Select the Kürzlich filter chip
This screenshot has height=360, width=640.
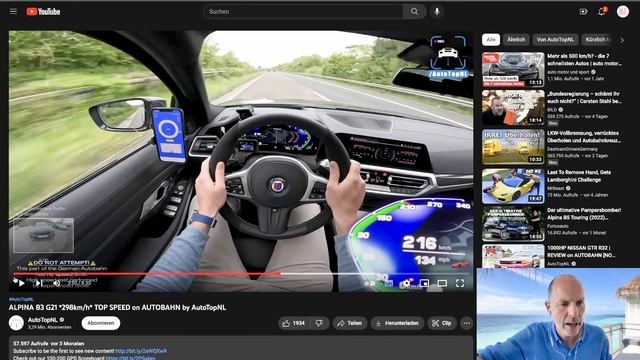click(597, 40)
